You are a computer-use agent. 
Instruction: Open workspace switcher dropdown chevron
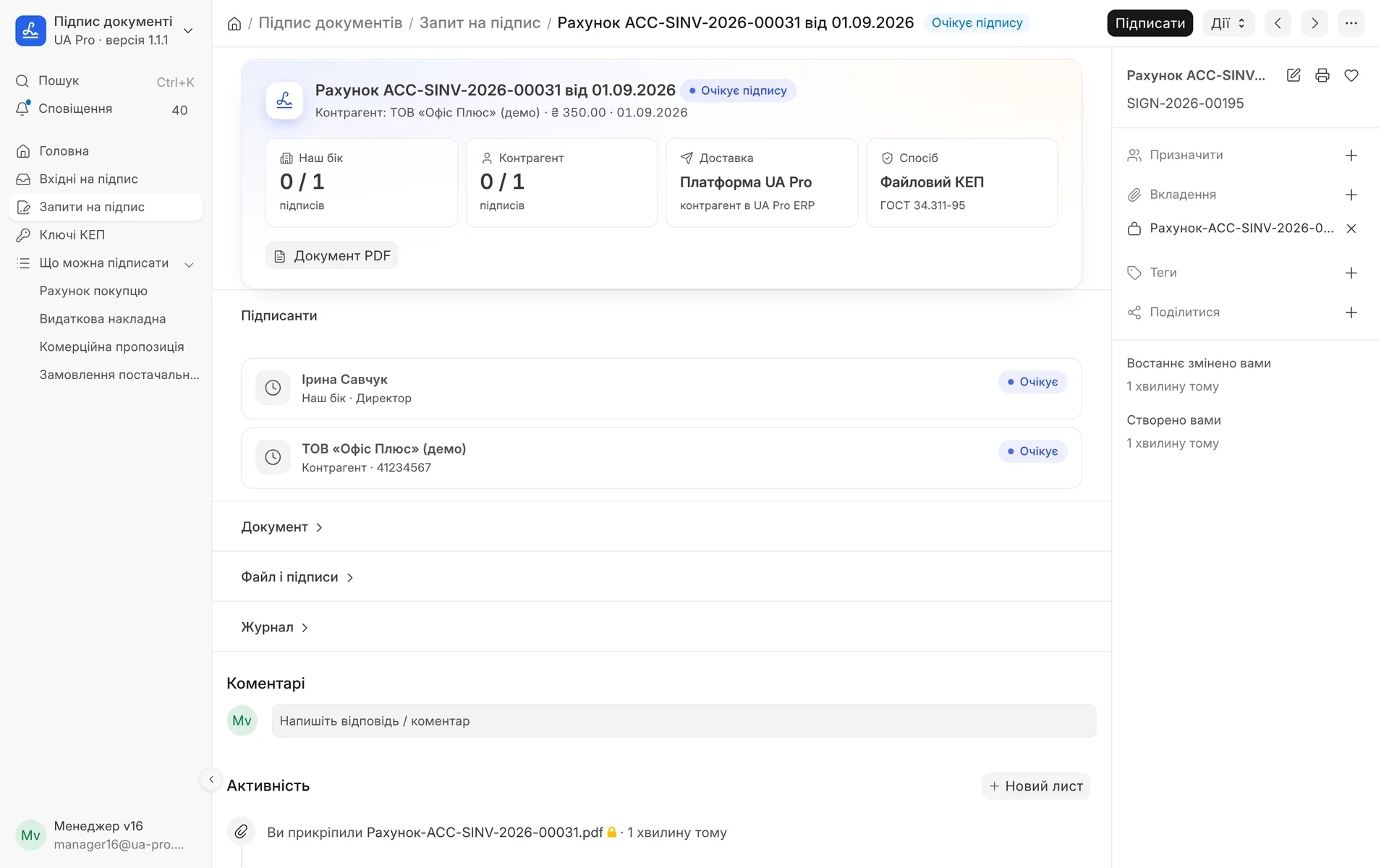click(188, 31)
